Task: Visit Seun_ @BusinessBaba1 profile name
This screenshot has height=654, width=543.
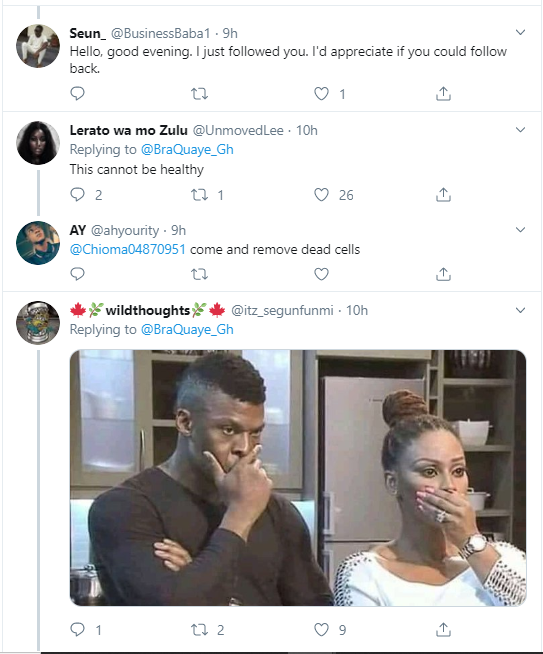Action: (x=87, y=33)
